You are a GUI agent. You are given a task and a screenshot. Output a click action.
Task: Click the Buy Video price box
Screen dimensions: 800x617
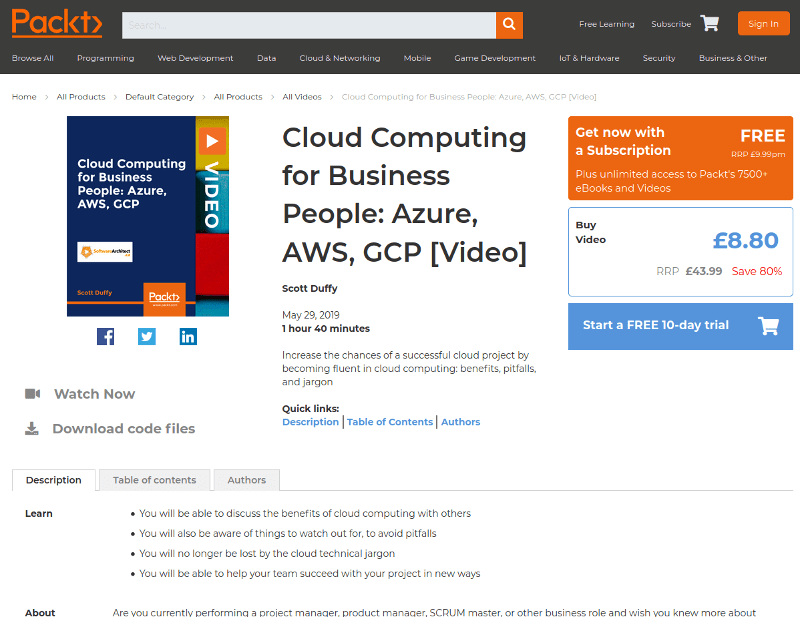pos(680,252)
